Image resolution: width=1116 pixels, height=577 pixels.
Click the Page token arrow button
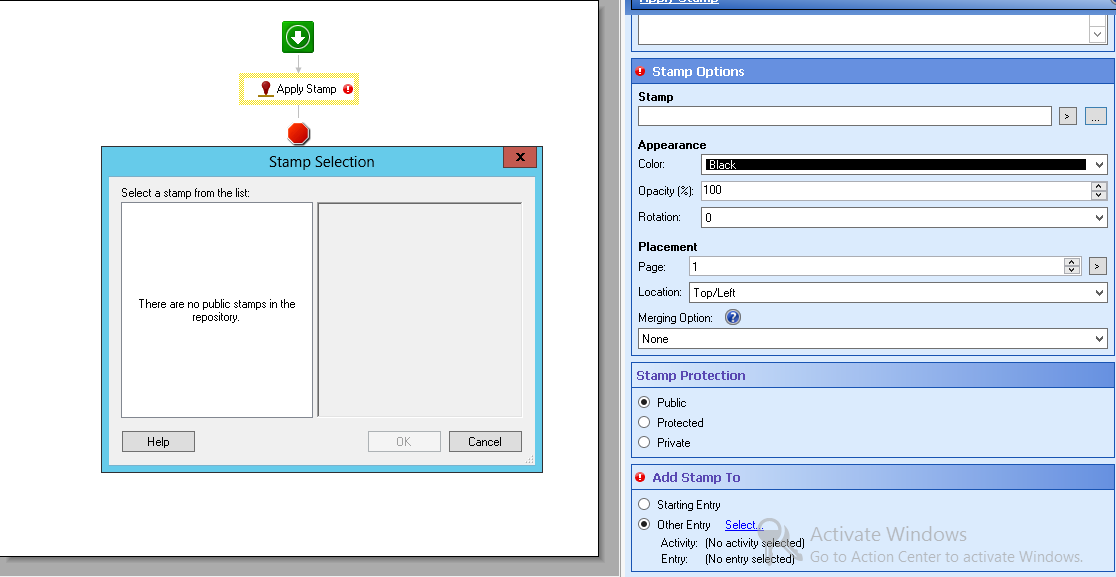click(1097, 266)
